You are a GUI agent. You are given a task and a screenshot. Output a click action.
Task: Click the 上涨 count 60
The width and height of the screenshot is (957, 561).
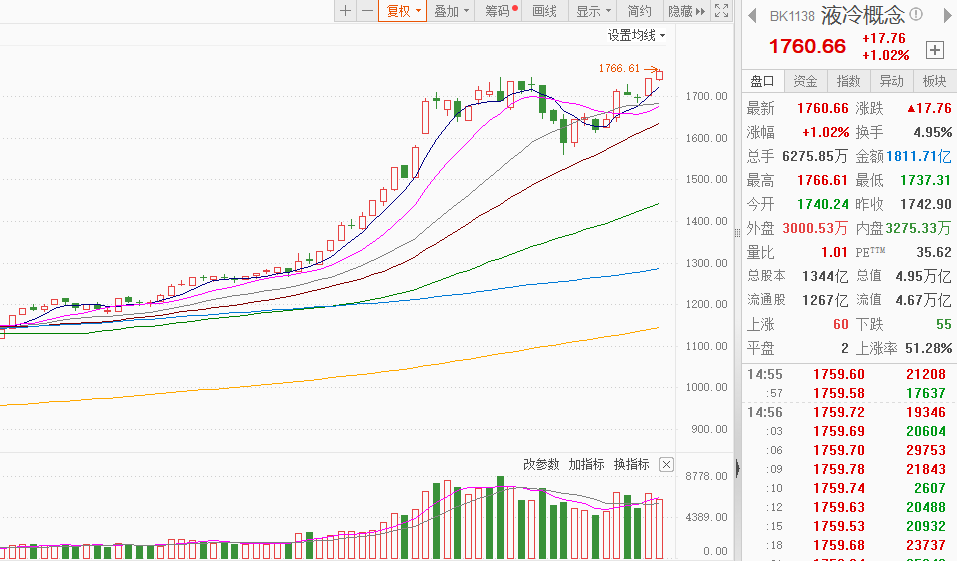point(840,324)
